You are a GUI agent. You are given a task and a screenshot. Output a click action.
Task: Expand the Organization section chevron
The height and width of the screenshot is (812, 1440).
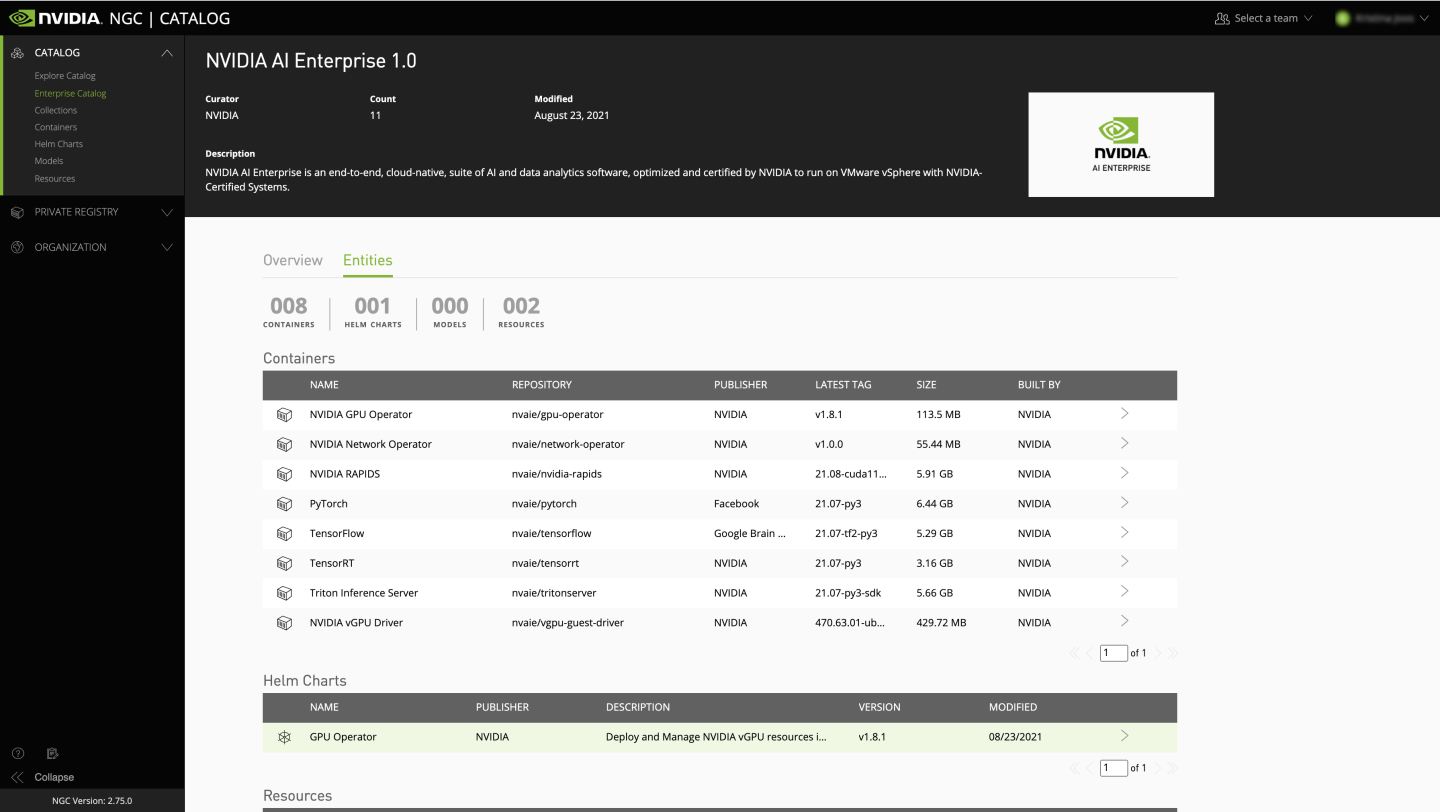point(166,247)
